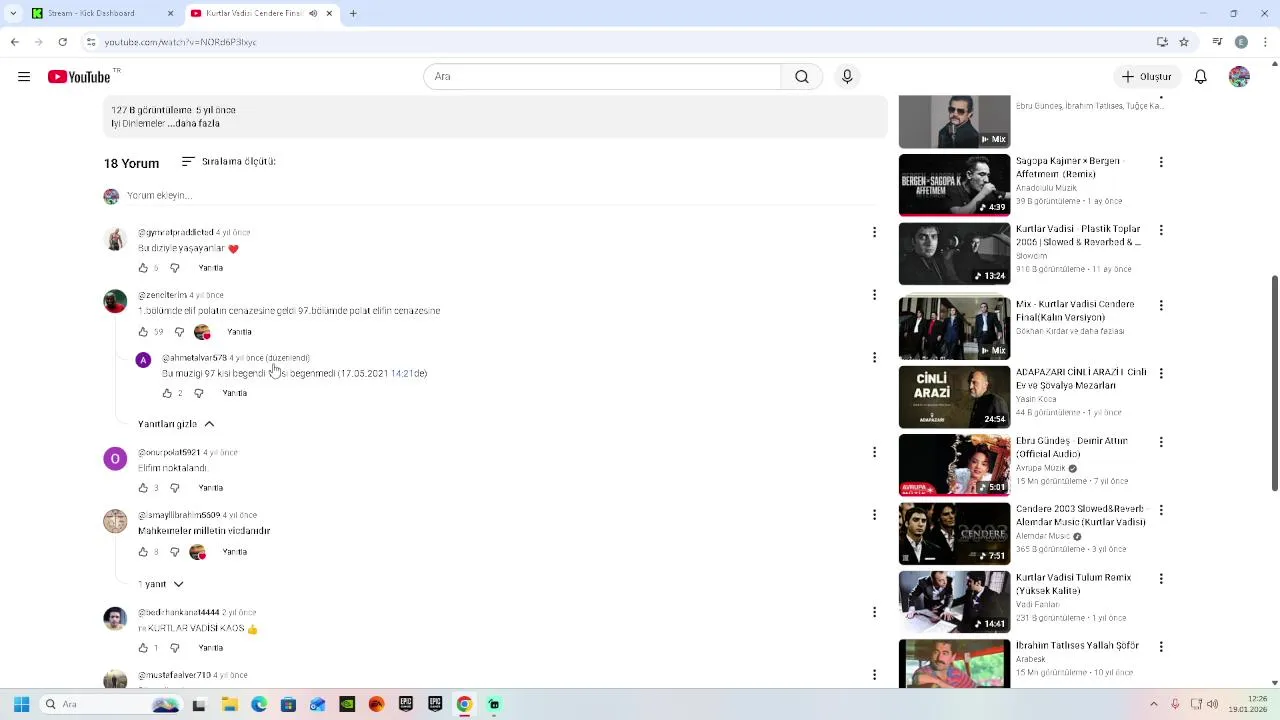Start voice search with the microphone icon
The image size is (1280, 720).
[847, 77]
